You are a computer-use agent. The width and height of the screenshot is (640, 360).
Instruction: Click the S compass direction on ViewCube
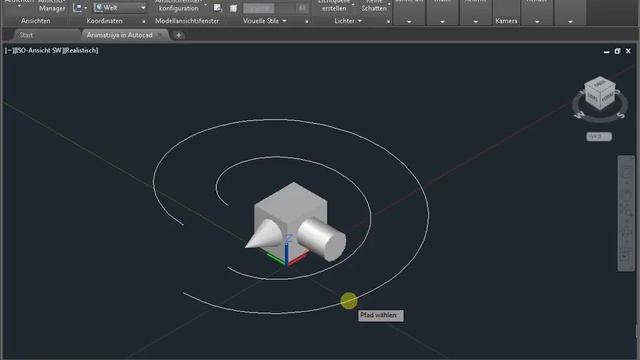point(621,116)
